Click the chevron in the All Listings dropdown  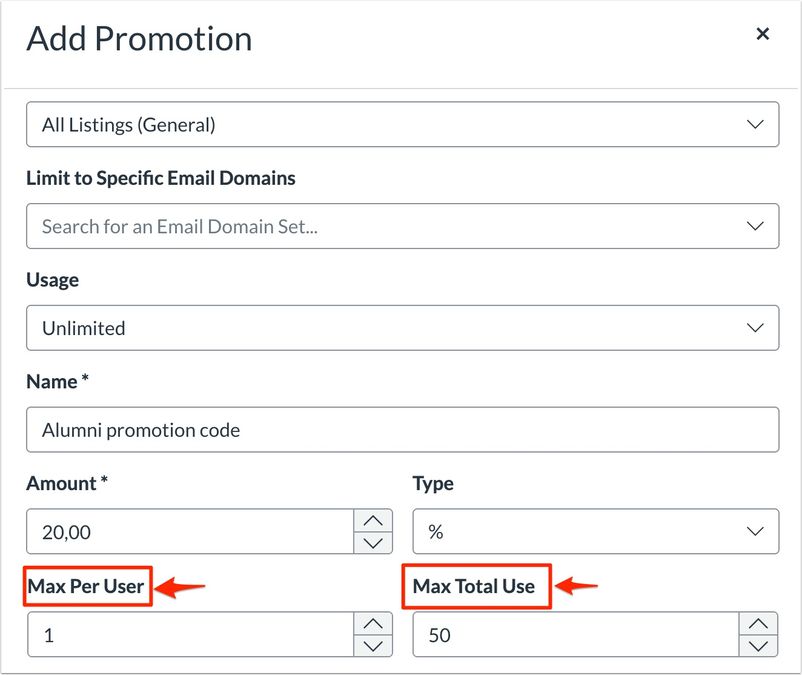click(756, 125)
